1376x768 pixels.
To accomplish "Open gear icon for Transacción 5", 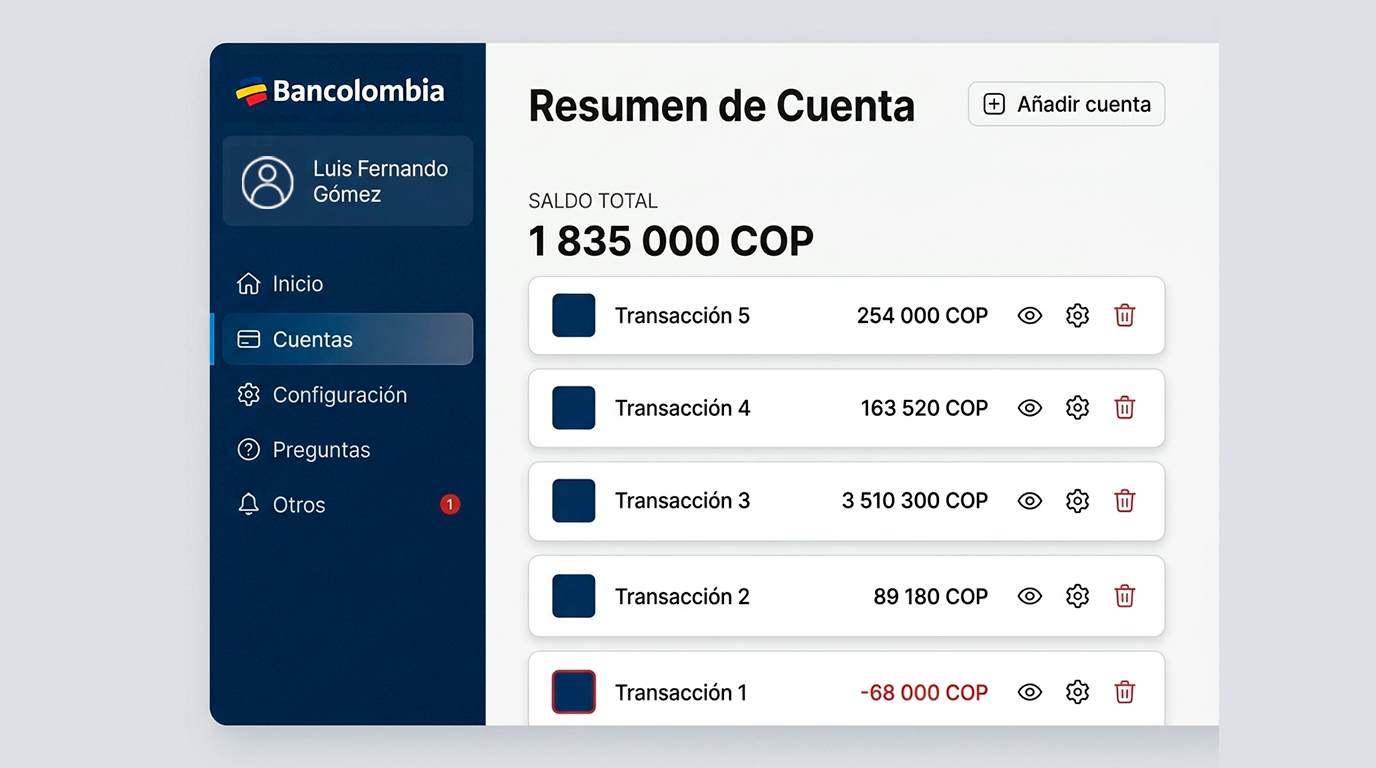I will pos(1077,316).
